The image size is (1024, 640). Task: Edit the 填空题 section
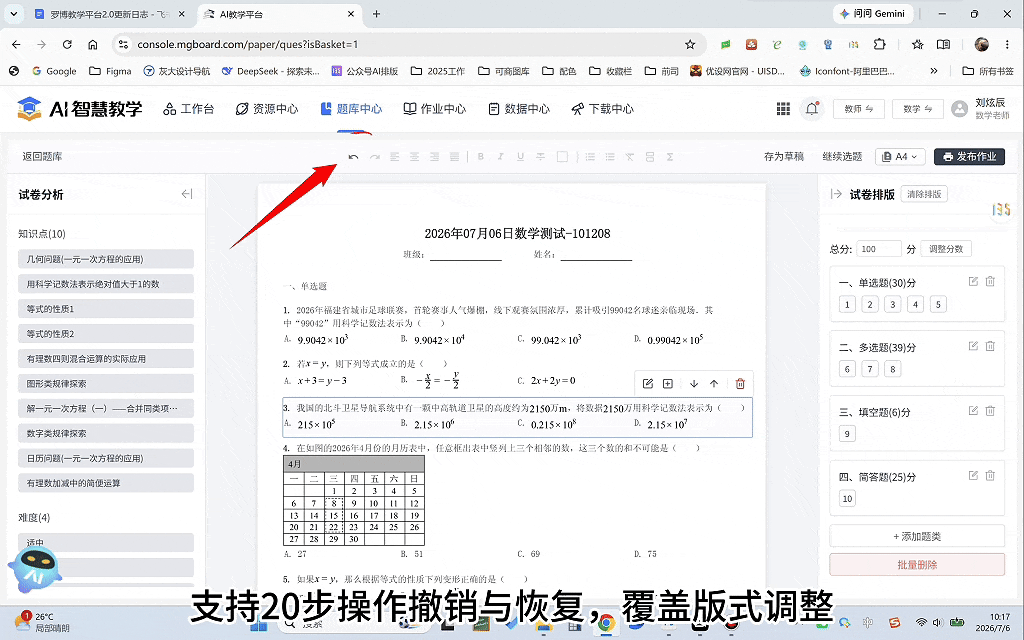(x=973, y=411)
